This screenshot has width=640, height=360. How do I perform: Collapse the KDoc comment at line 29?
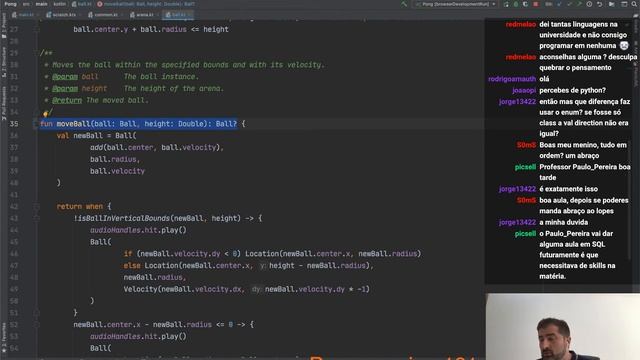(x=36, y=53)
